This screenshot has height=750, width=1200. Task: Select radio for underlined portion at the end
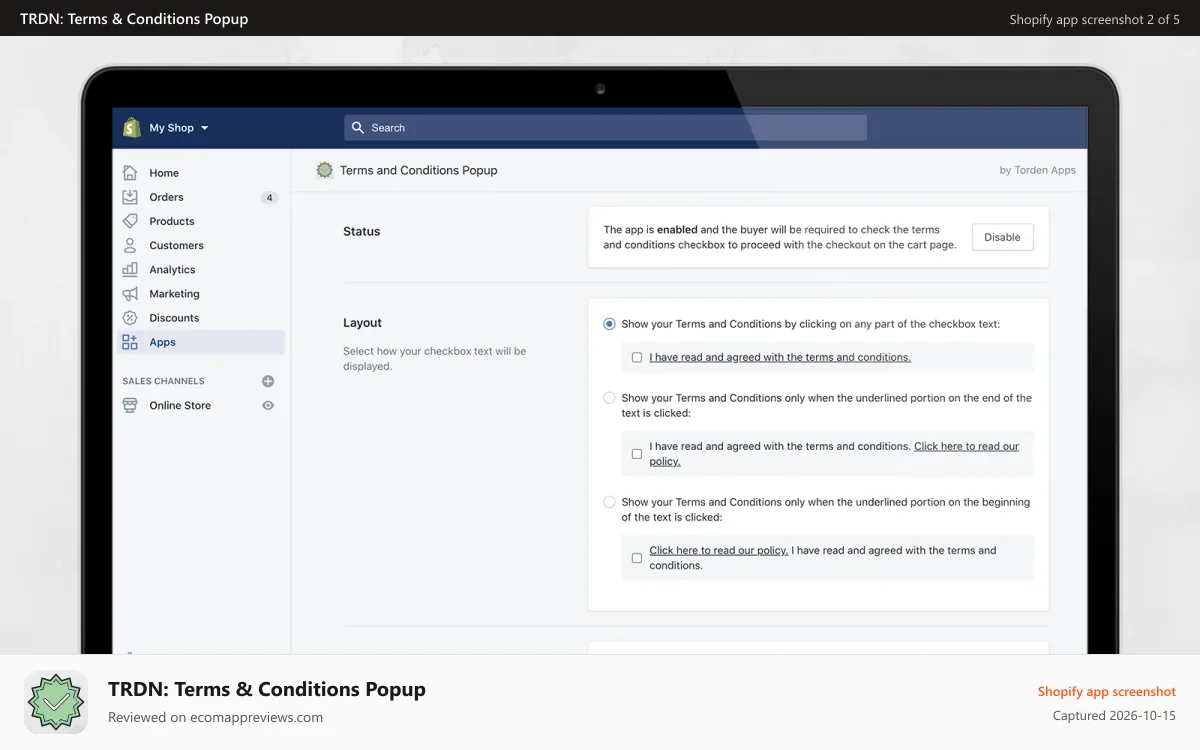click(610, 398)
